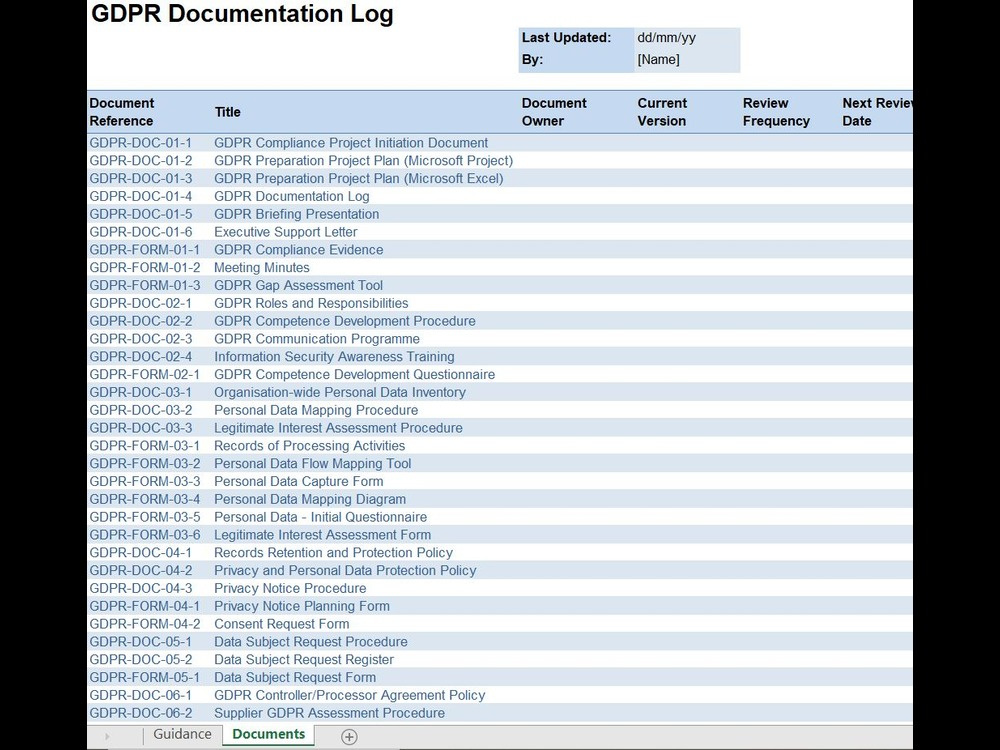Click the Document Owner column header
This screenshot has width=1000, height=750.
[x=554, y=112]
